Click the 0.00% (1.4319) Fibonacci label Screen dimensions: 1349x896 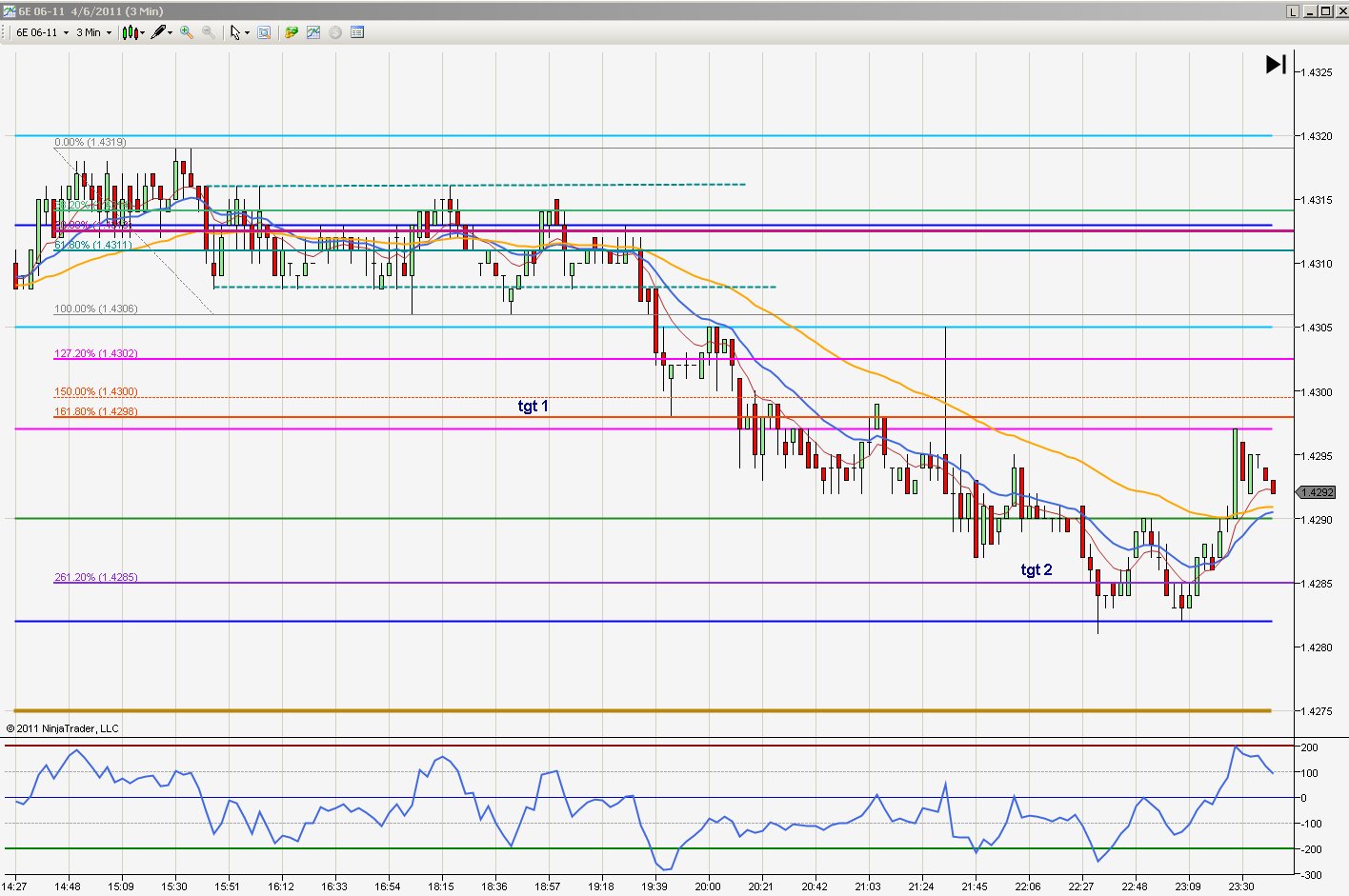[91, 142]
